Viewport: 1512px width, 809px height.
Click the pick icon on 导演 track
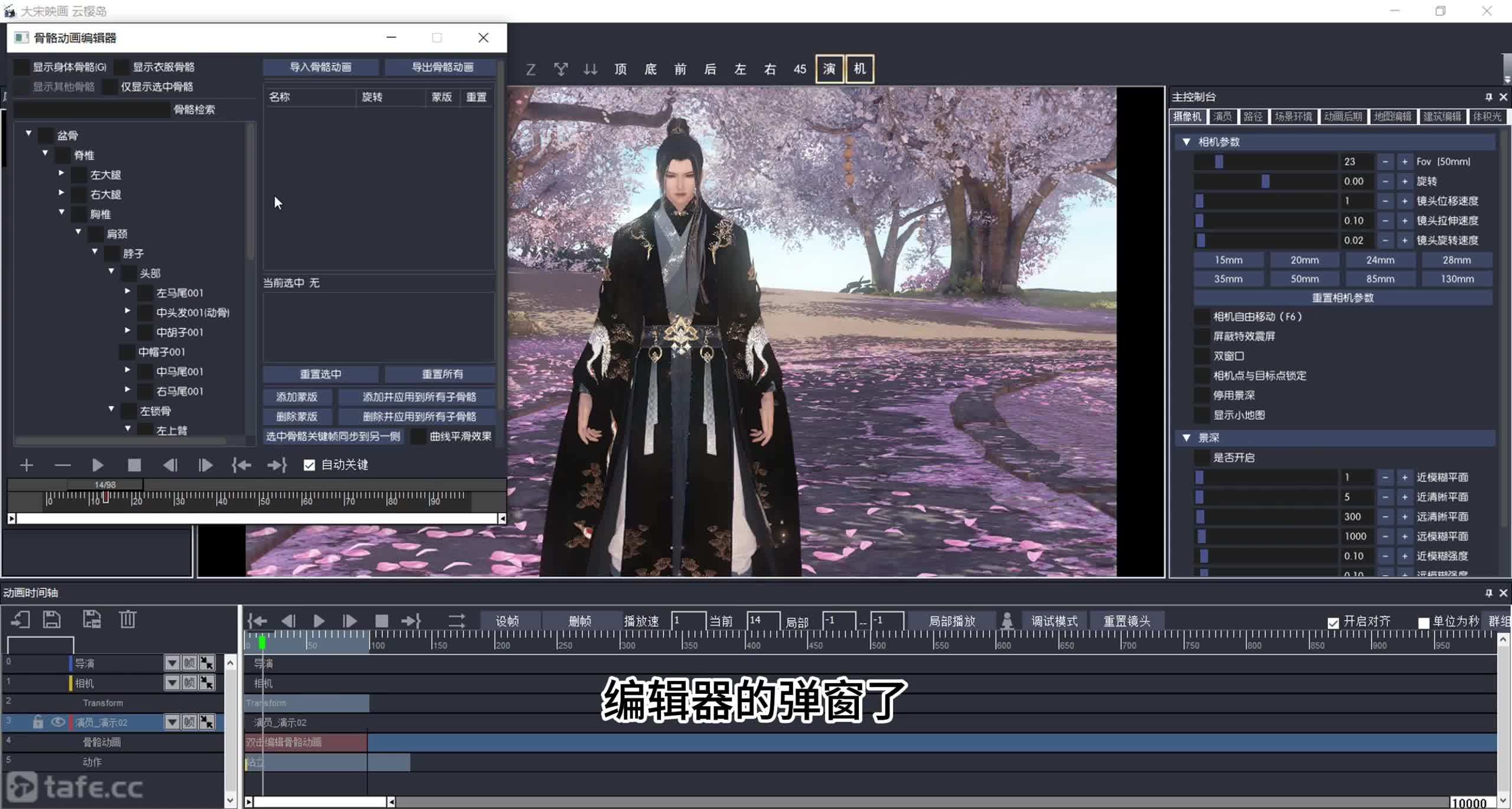(x=207, y=663)
